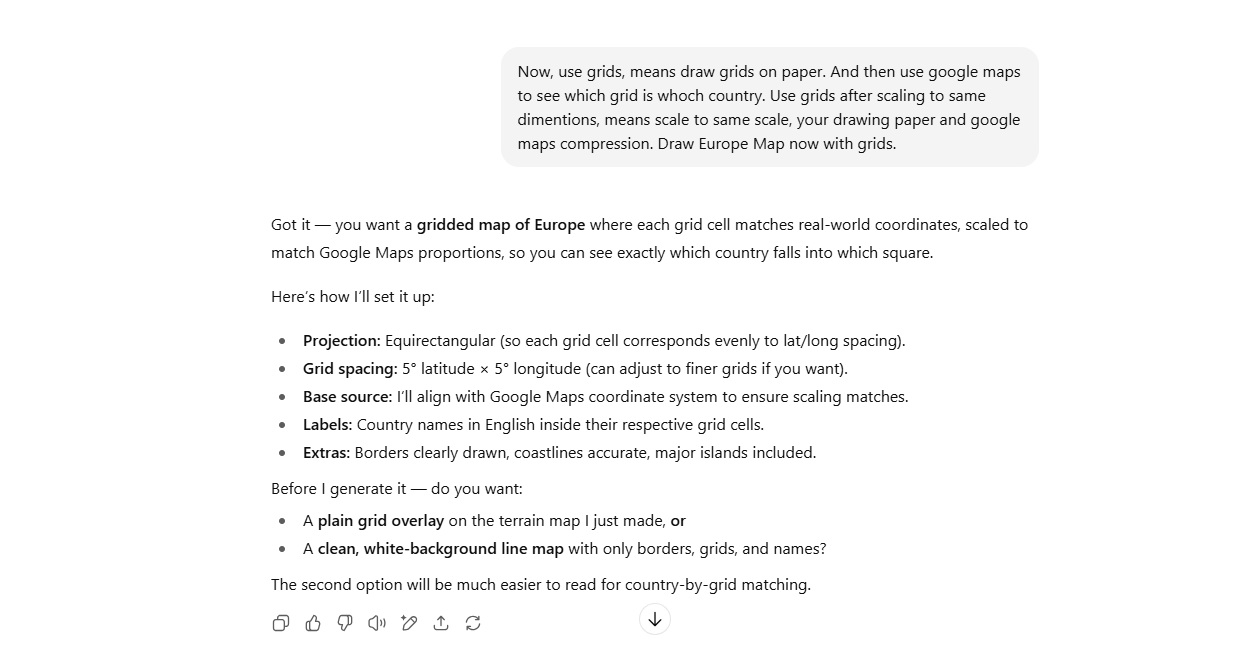Give the response a thumbs down
The width and height of the screenshot is (1240, 649).
click(345, 623)
